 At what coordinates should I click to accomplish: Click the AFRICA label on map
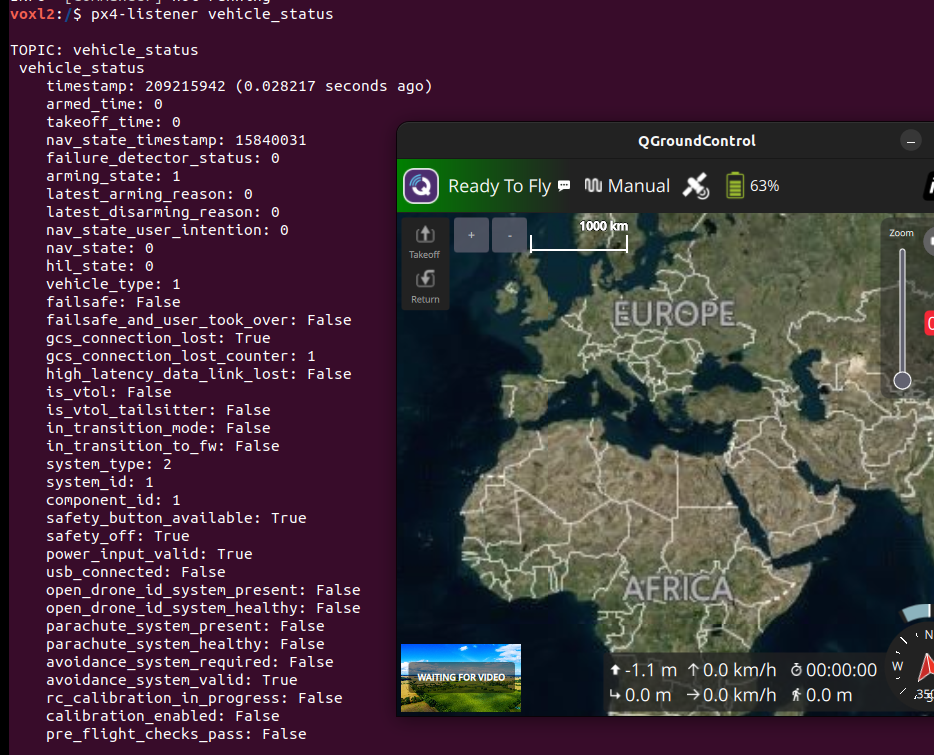click(x=678, y=589)
